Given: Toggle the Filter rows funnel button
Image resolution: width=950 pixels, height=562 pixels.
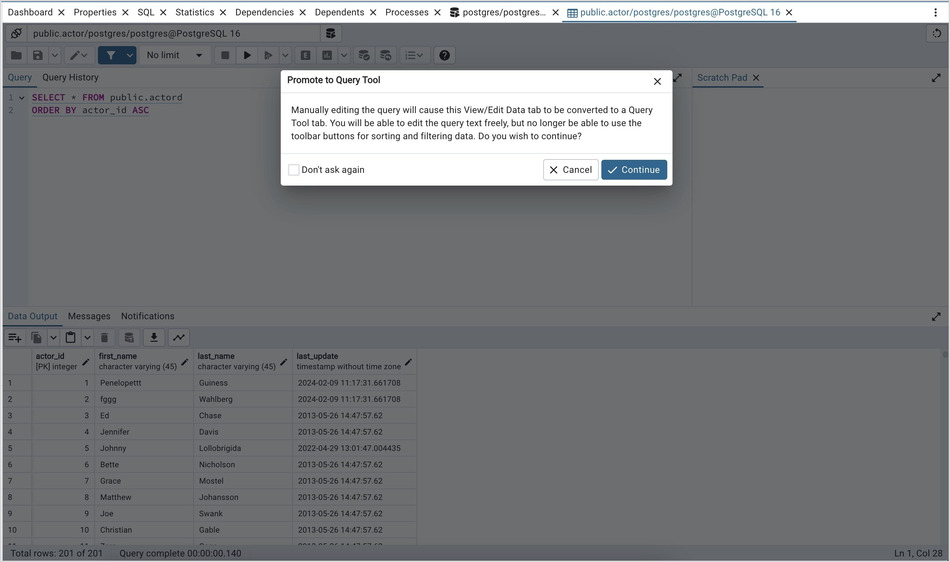Looking at the screenshot, I should pyautogui.click(x=110, y=56).
